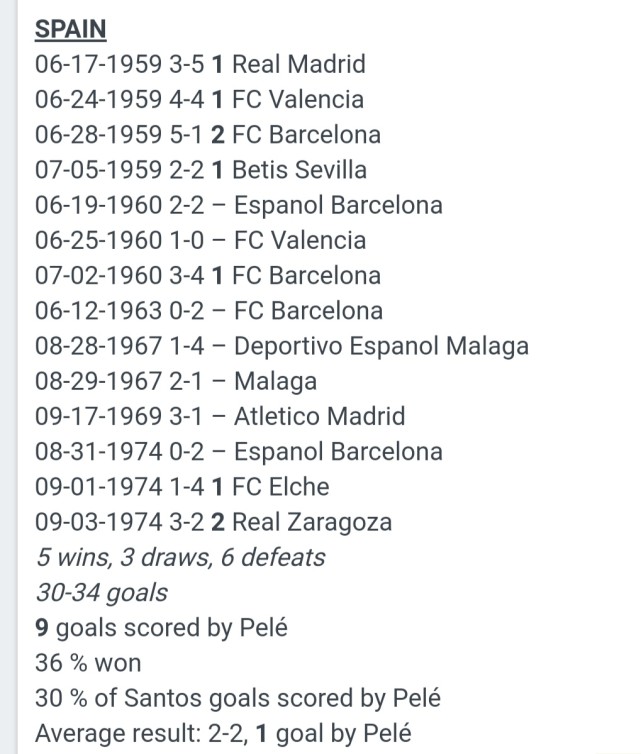Click the Deportivo Espanol Malaga match line
This screenshot has width=641, height=754.
coord(281,346)
